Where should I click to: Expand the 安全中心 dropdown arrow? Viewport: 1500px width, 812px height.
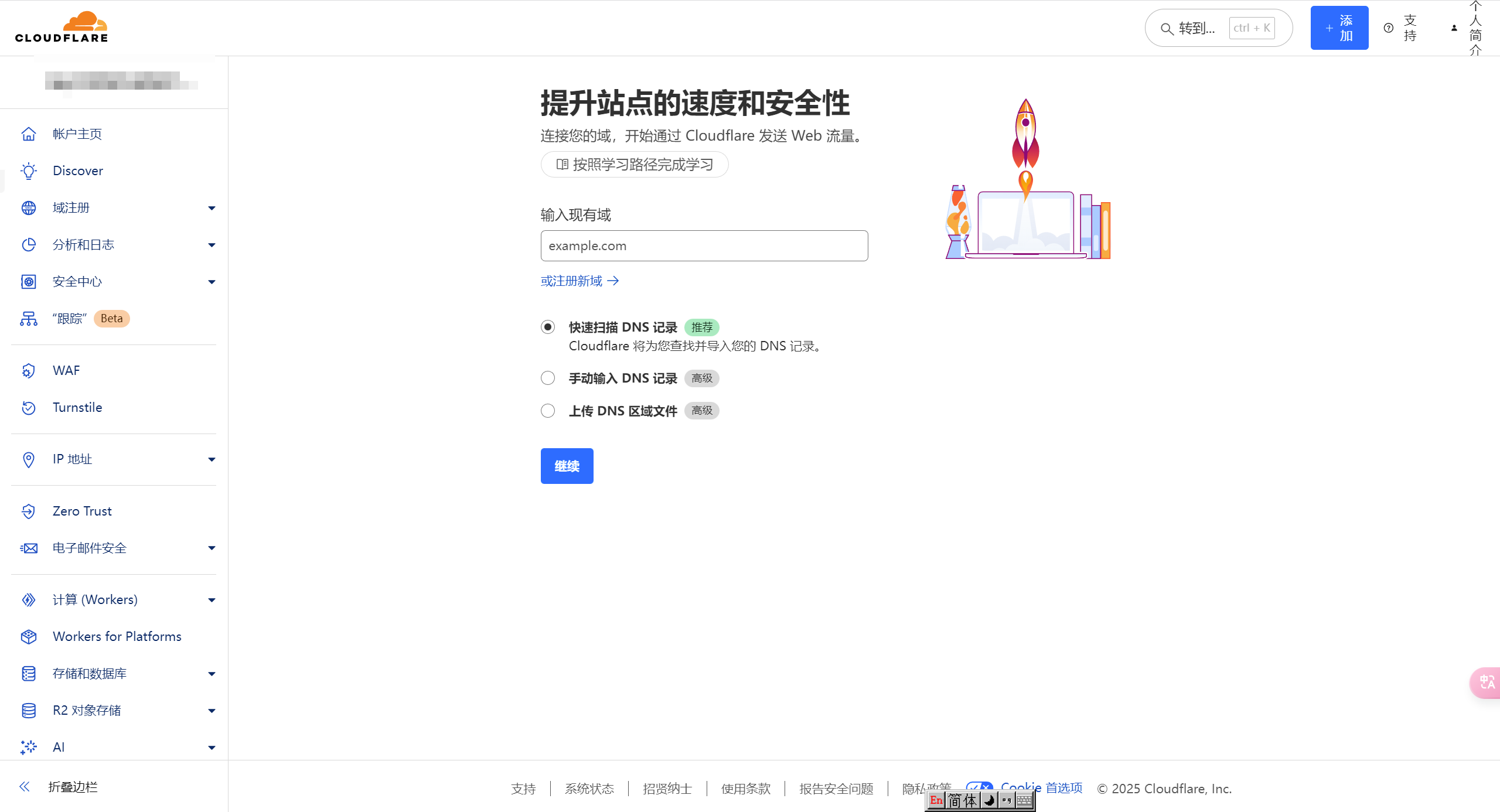pos(212,282)
